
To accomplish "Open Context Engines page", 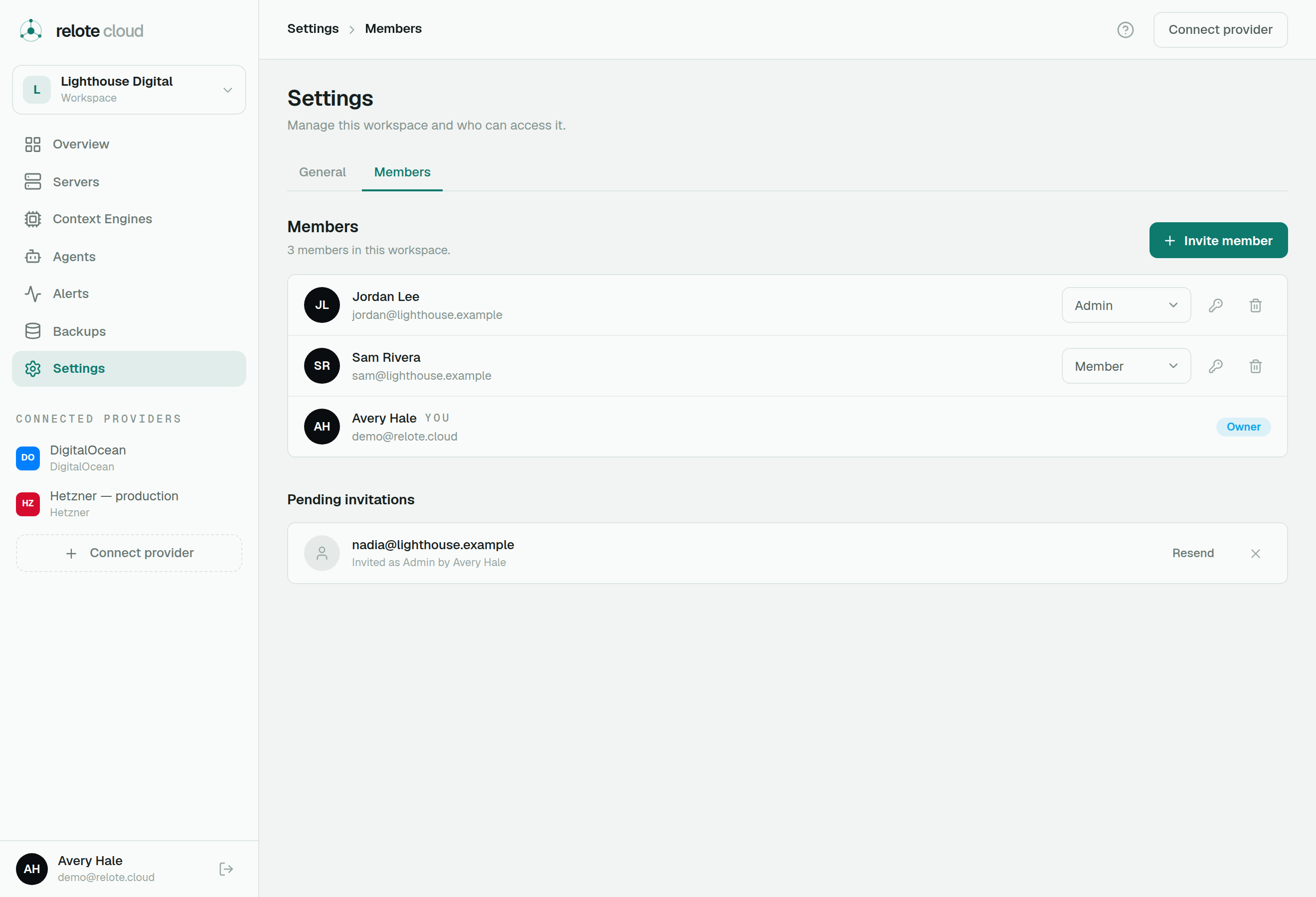I will click(x=129, y=219).
